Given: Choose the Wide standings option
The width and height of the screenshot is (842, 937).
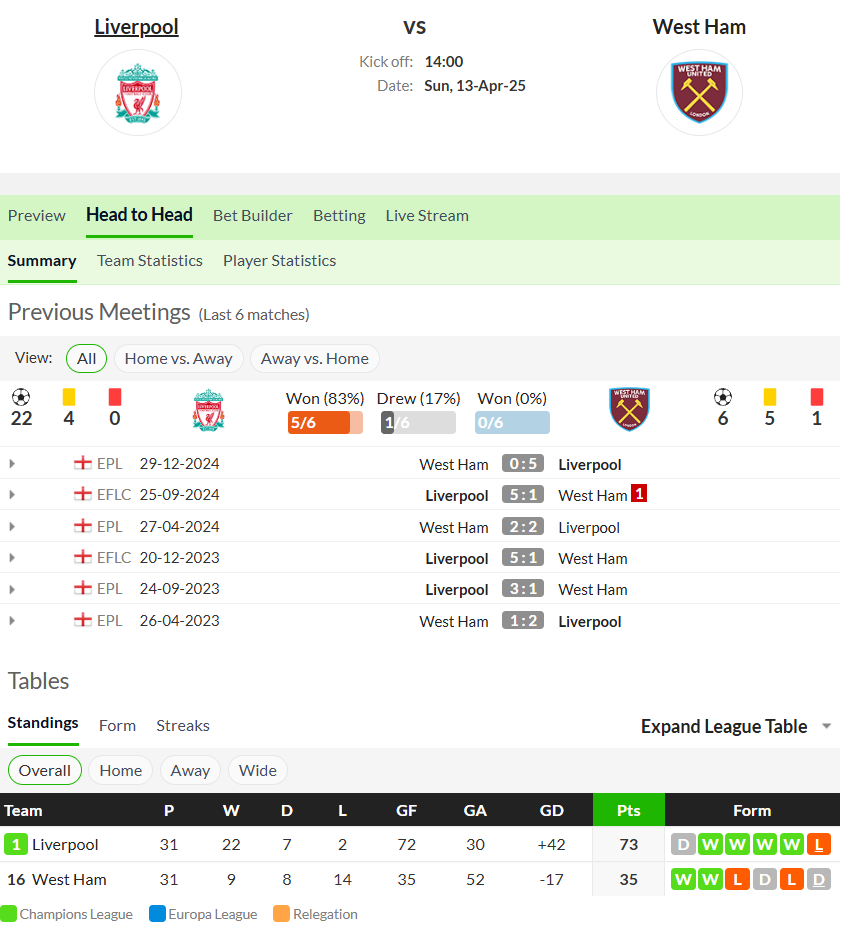Looking at the screenshot, I should [x=258, y=770].
